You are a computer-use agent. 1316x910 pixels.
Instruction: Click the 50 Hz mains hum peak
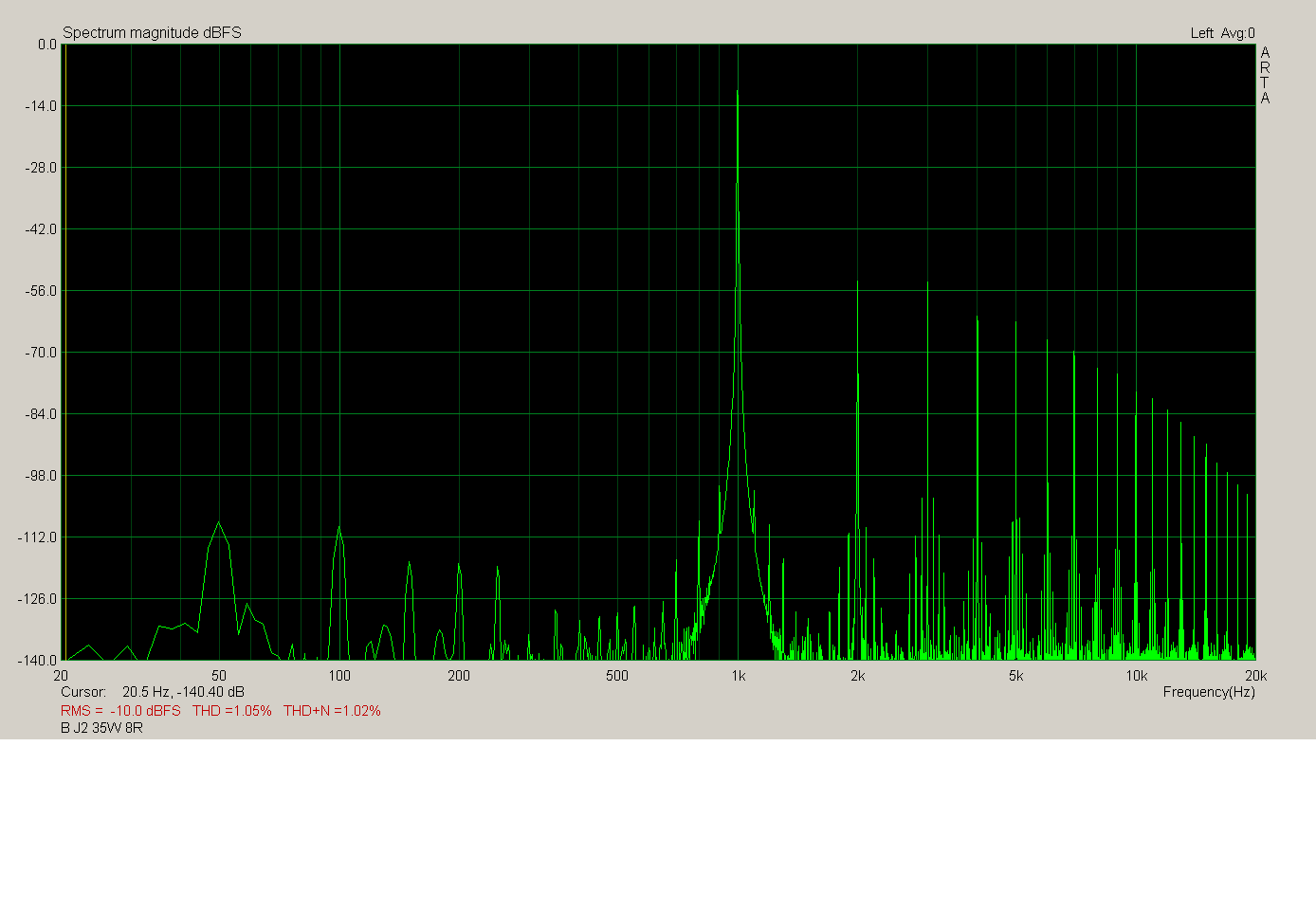point(219,522)
